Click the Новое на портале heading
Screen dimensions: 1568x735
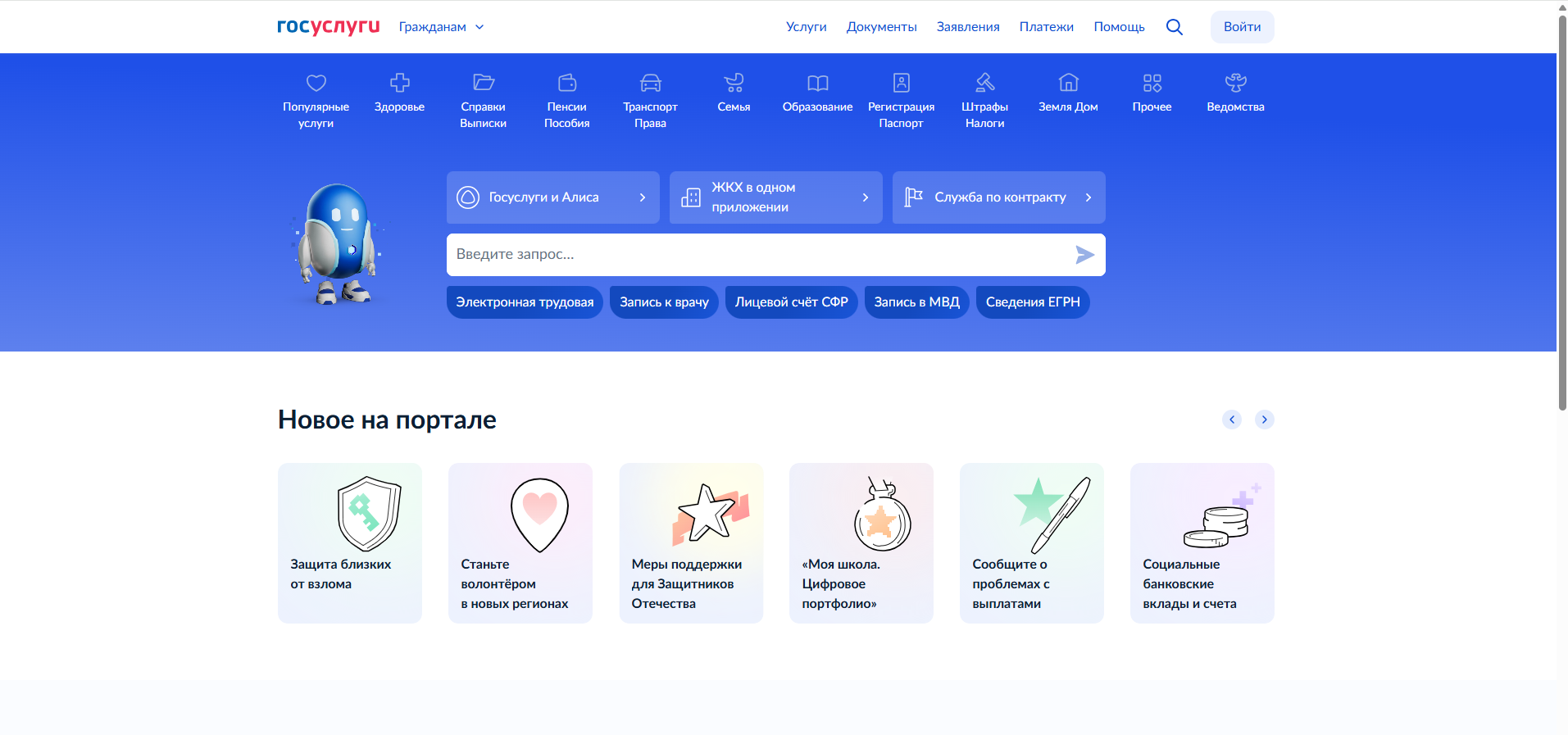[x=387, y=420]
